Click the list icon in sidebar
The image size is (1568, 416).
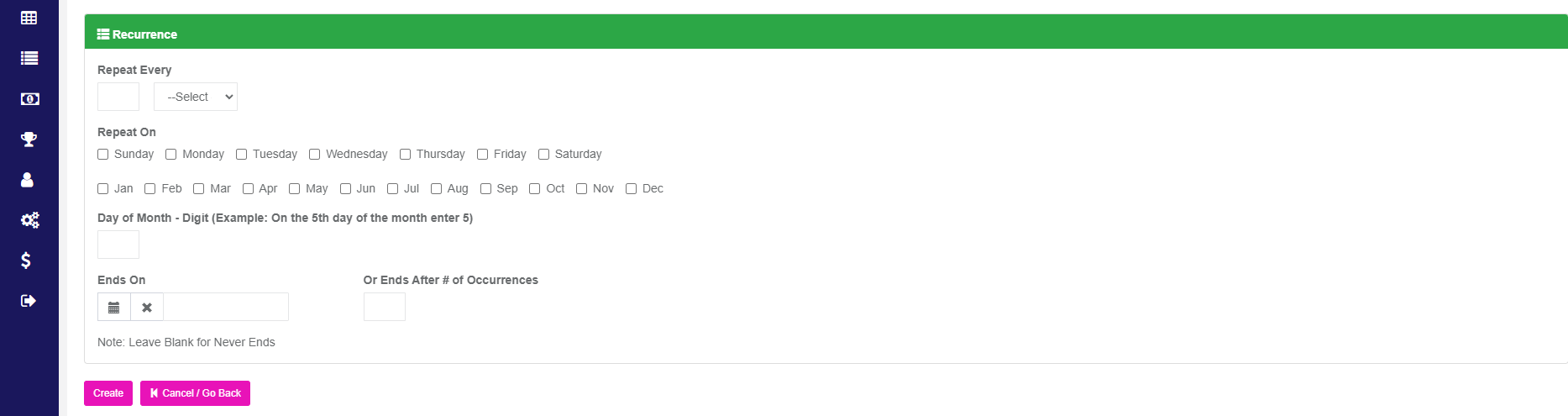tap(29, 58)
